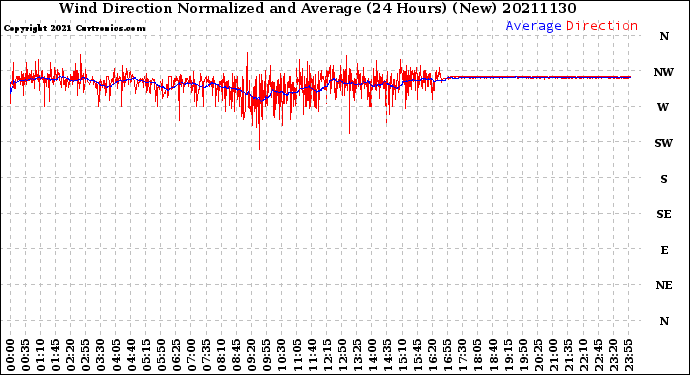Click the 'Direction' red legend label
690x375 pixels.
(x=602, y=26)
